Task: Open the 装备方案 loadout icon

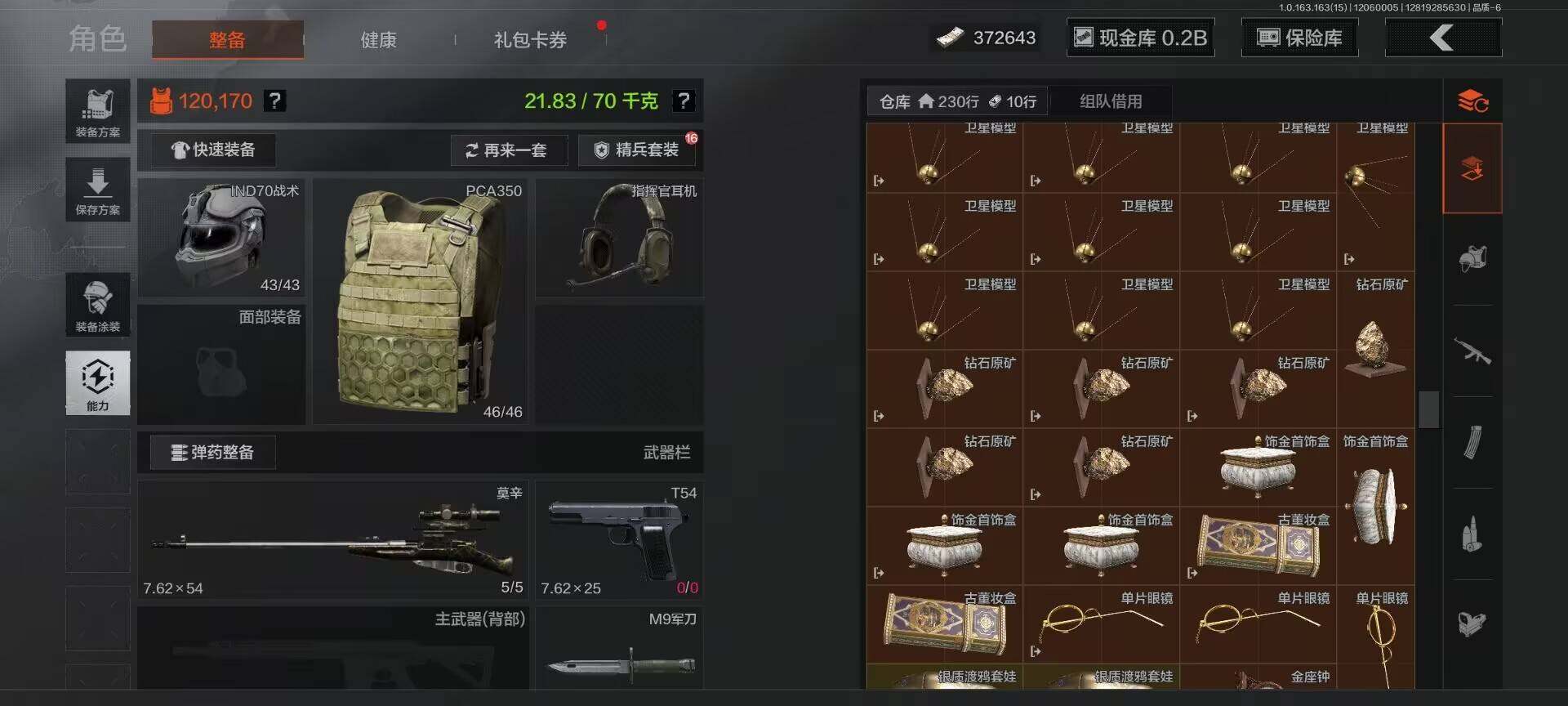Action: 98,111
